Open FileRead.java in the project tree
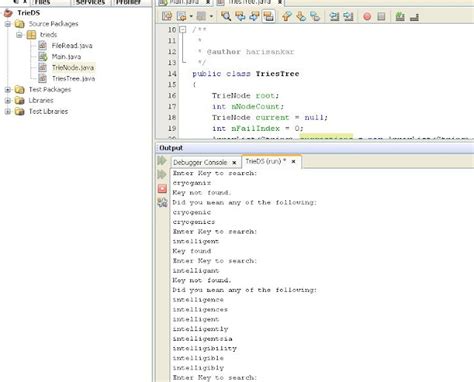 pyautogui.click(x=72, y=46)
